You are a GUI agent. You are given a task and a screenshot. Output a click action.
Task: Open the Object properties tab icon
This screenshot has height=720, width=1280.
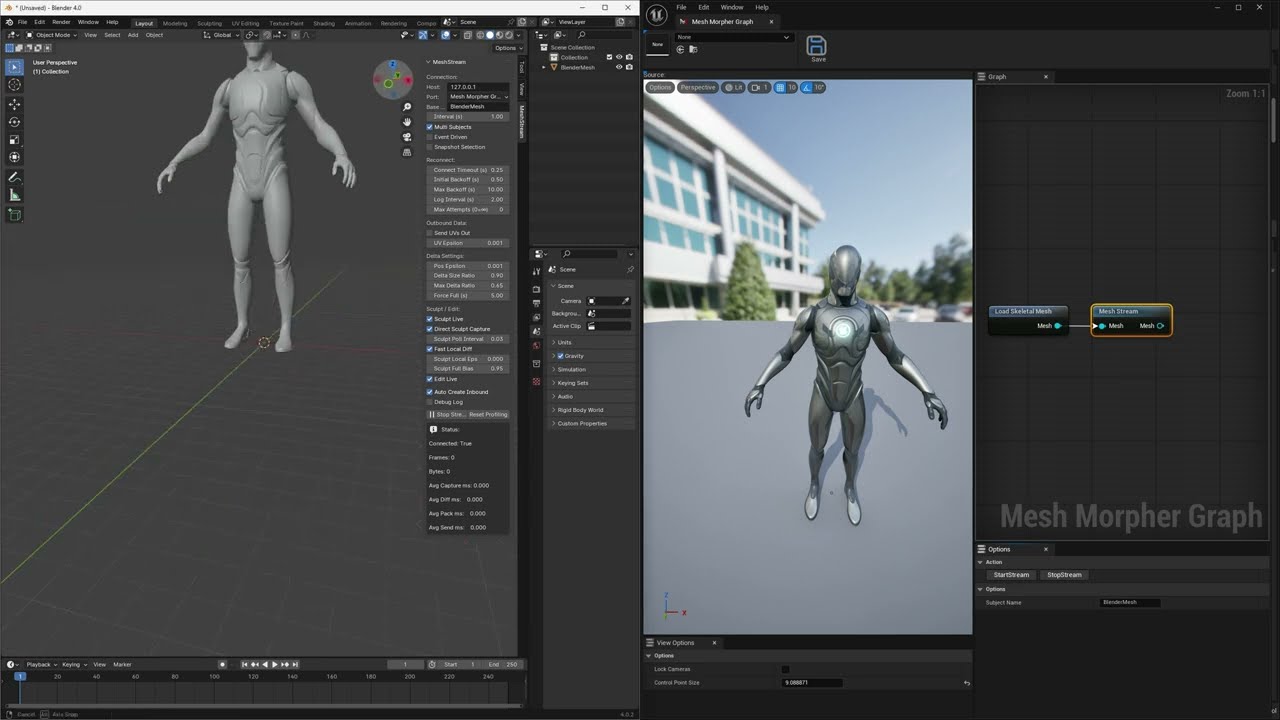tap(536, 364)
